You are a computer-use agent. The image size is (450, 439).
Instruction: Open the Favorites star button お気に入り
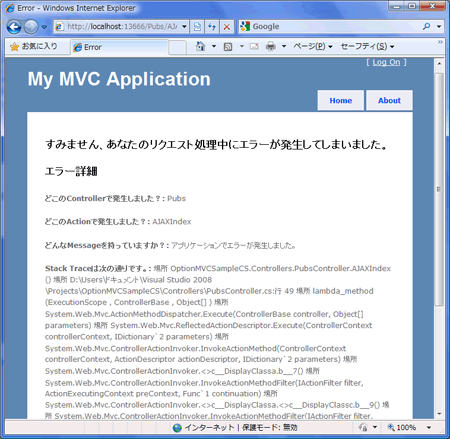[x=34, y=47]
